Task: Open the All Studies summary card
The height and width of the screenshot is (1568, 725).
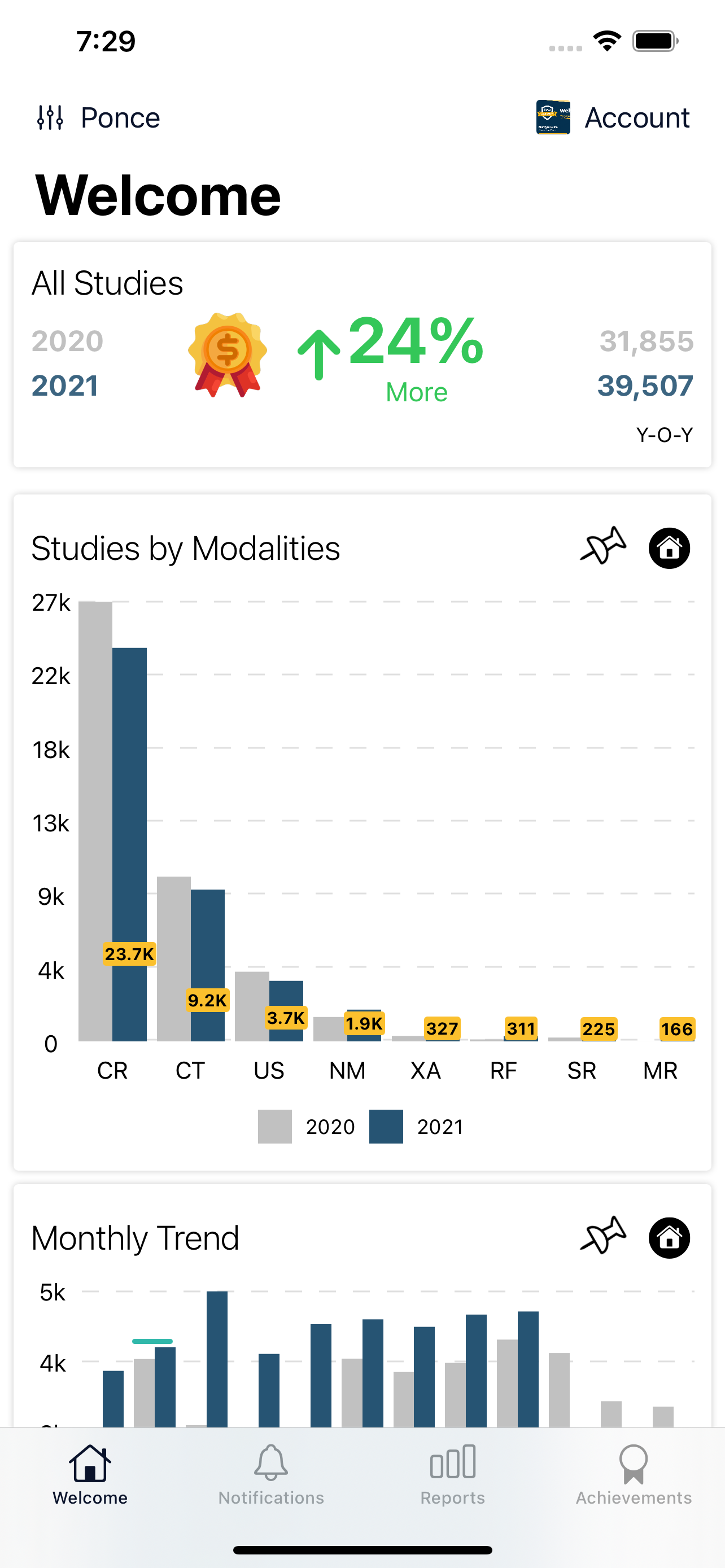Action: 362,353
